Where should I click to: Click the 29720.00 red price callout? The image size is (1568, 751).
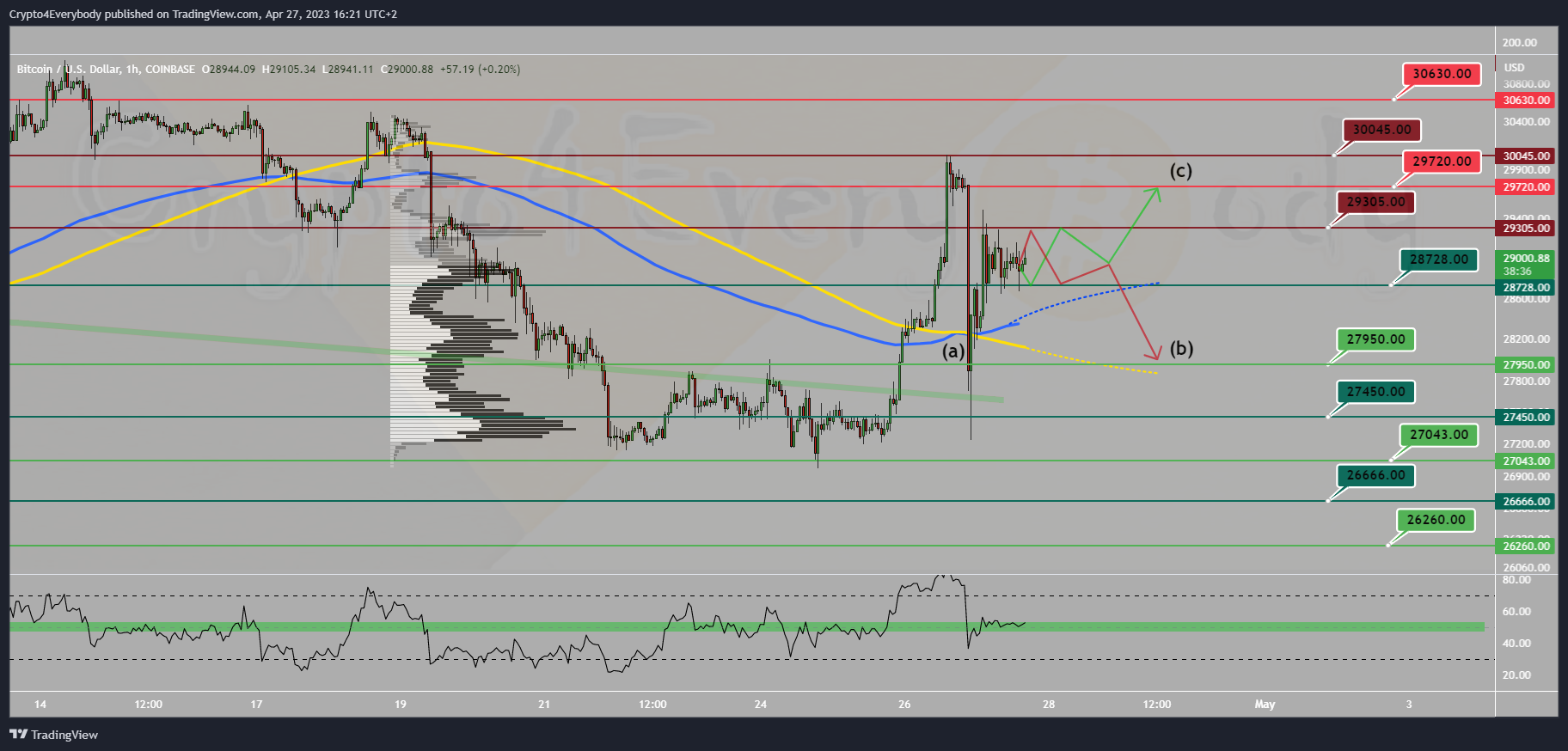tap(1442, 162)
